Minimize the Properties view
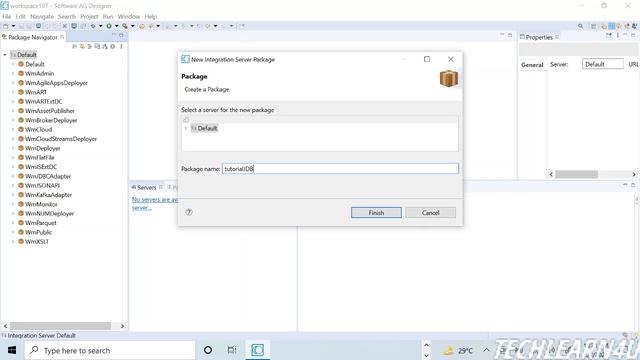 click(625, 35)
